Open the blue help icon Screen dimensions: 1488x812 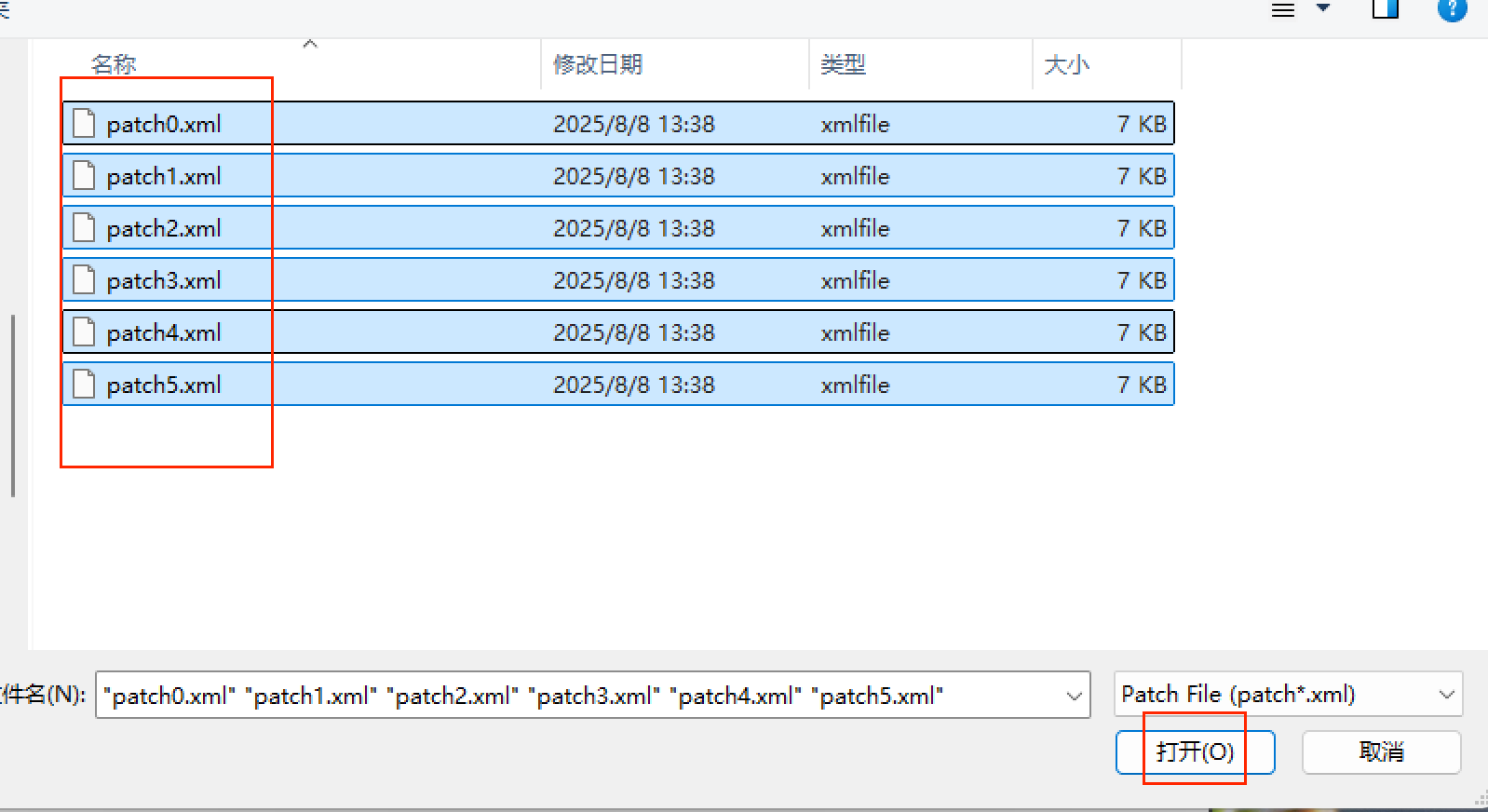click(x=1452, y=9)
